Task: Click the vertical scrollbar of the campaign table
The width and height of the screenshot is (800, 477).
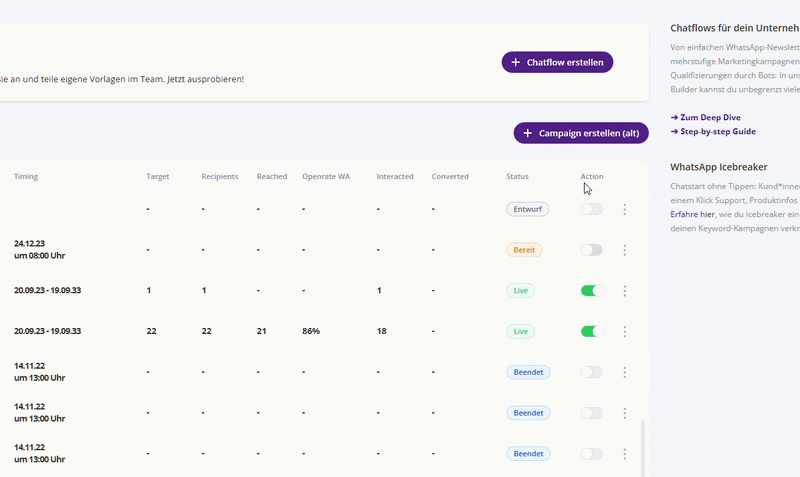Action: (x=643, y=447)
